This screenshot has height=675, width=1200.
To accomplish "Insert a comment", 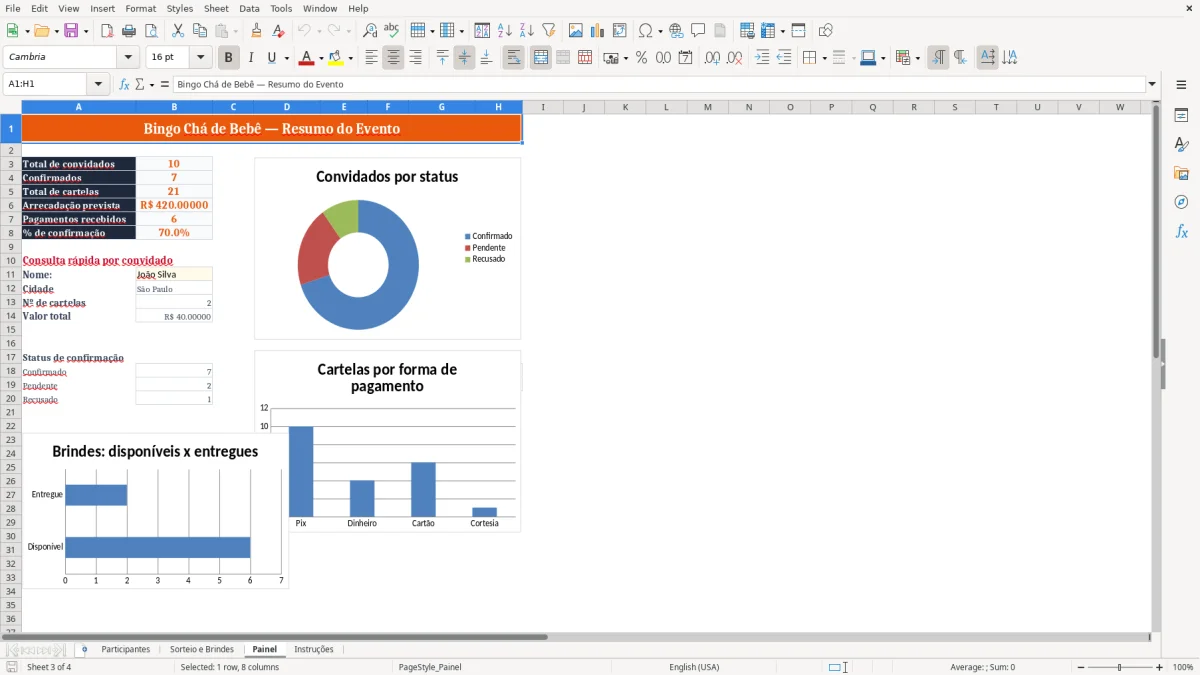I will [x=698, y=31].
